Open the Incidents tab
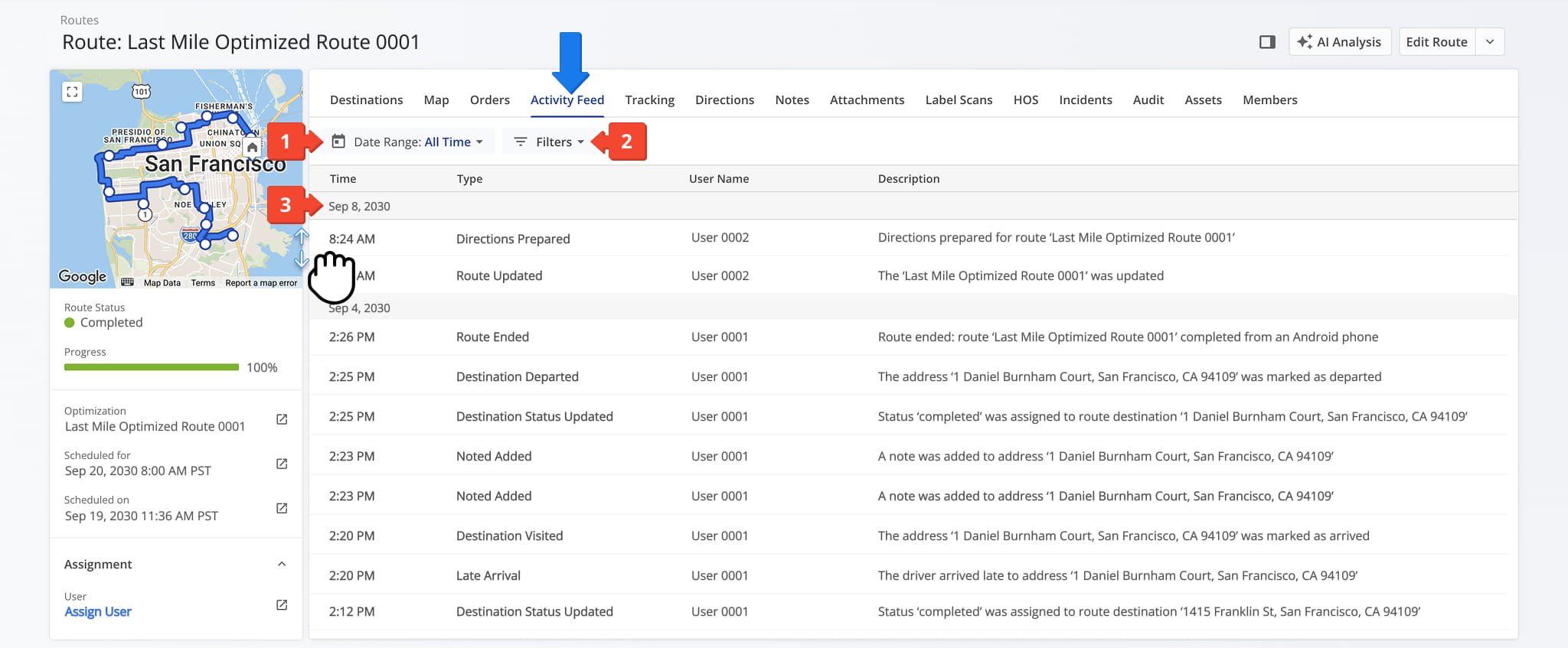Viewport: 1568px width, 648px height. pyautogui.click(x=1085, y=99)
